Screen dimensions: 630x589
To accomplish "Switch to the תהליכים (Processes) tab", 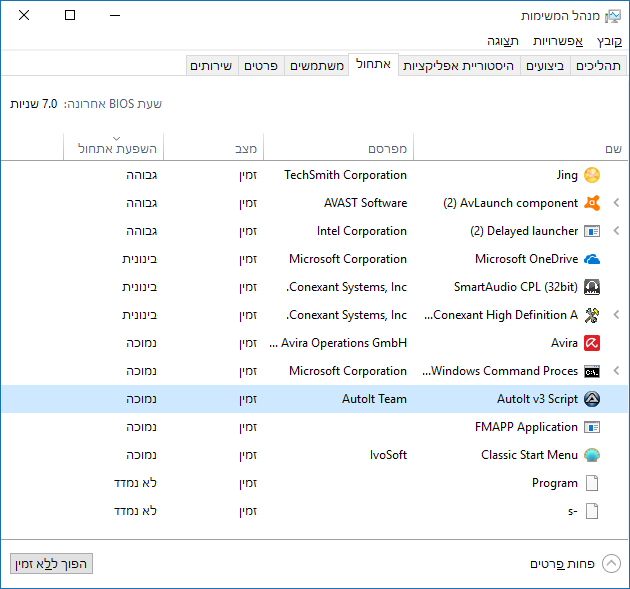I will (598, 66).
